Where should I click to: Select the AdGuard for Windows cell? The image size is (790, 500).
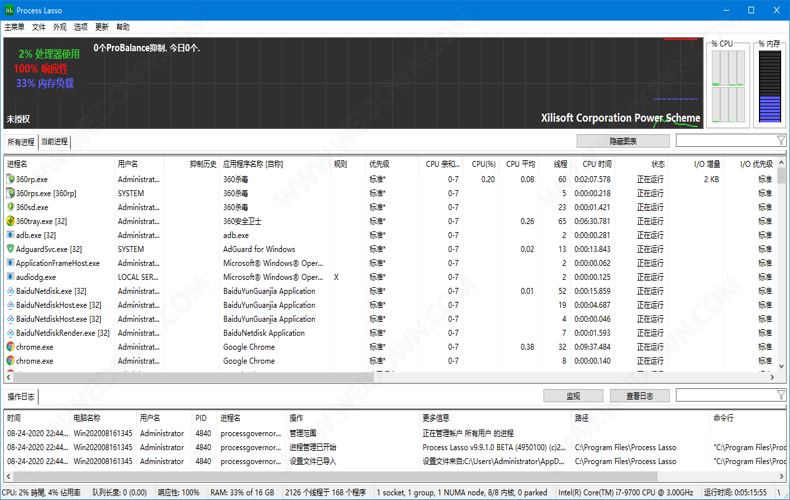pyautogui.click(x=259, y=249)
